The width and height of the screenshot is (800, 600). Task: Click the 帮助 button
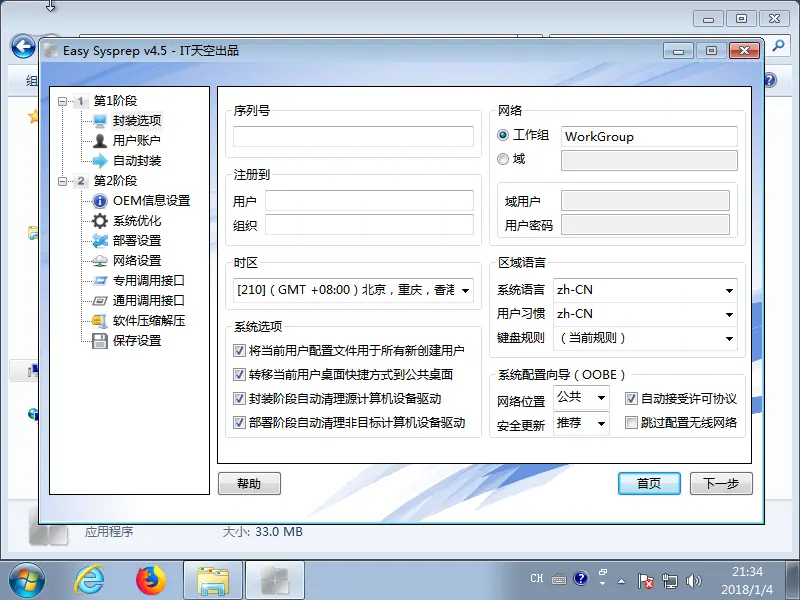(x=249, y=483)
